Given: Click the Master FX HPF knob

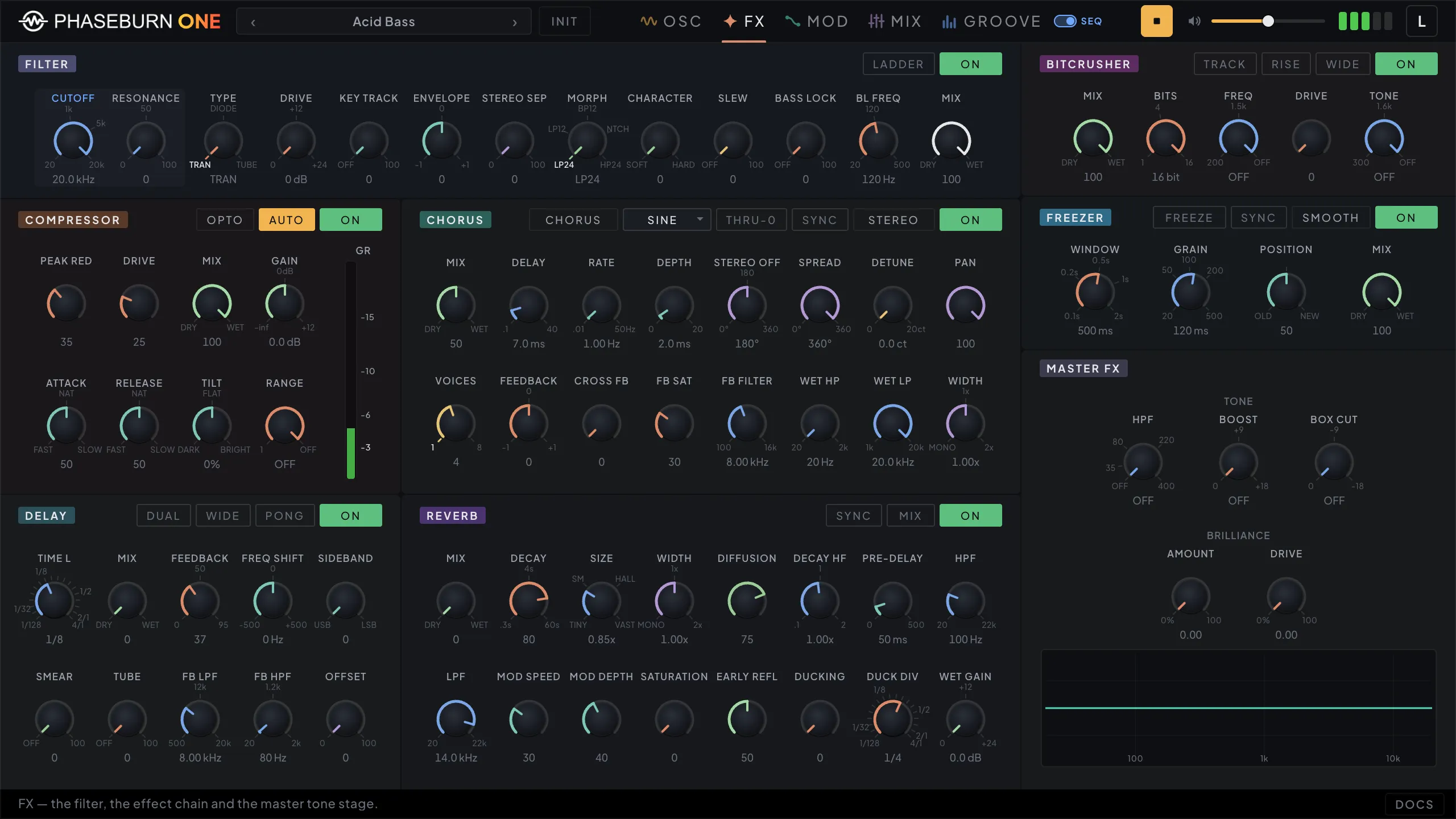Looking at the screenshot, I should (x=1143, y=462).
